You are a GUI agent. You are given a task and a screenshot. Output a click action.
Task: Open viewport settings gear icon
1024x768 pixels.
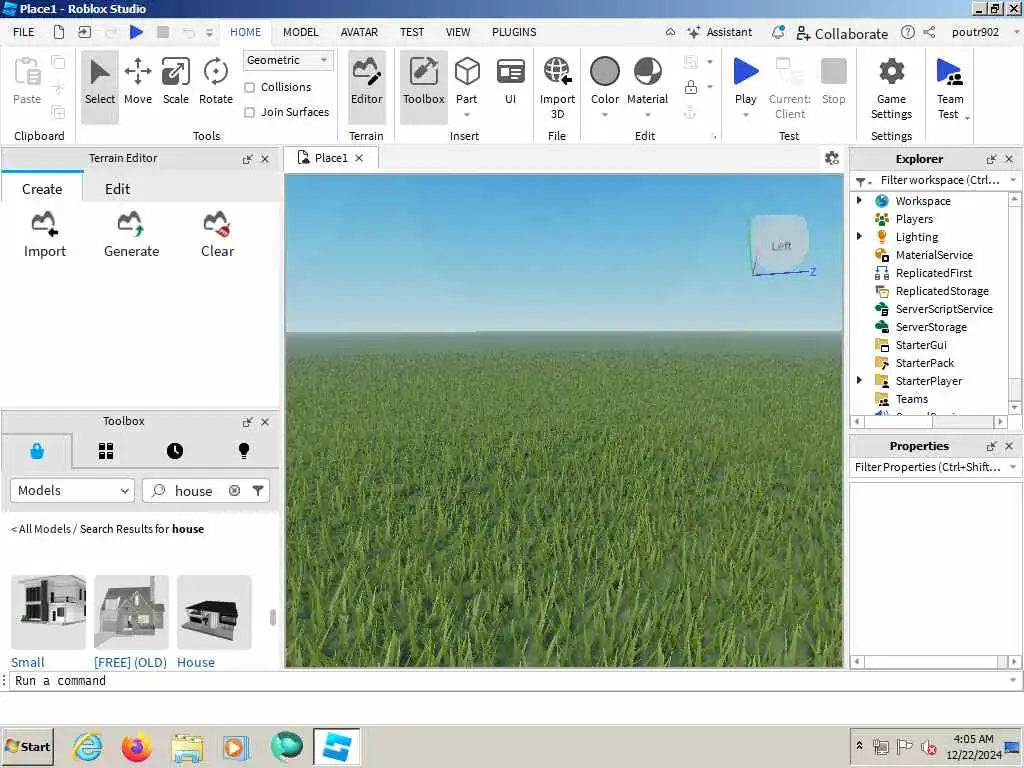tap(831, 158)
